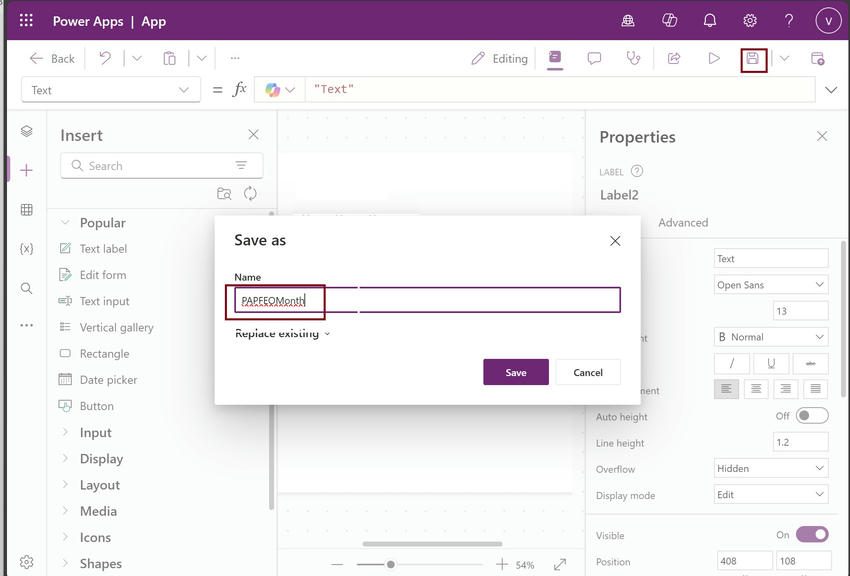Image resolution: width=850 pixels, height=576 pixels.
Task: Open the App checker stethoscope
Action: [x=633, y=58]
